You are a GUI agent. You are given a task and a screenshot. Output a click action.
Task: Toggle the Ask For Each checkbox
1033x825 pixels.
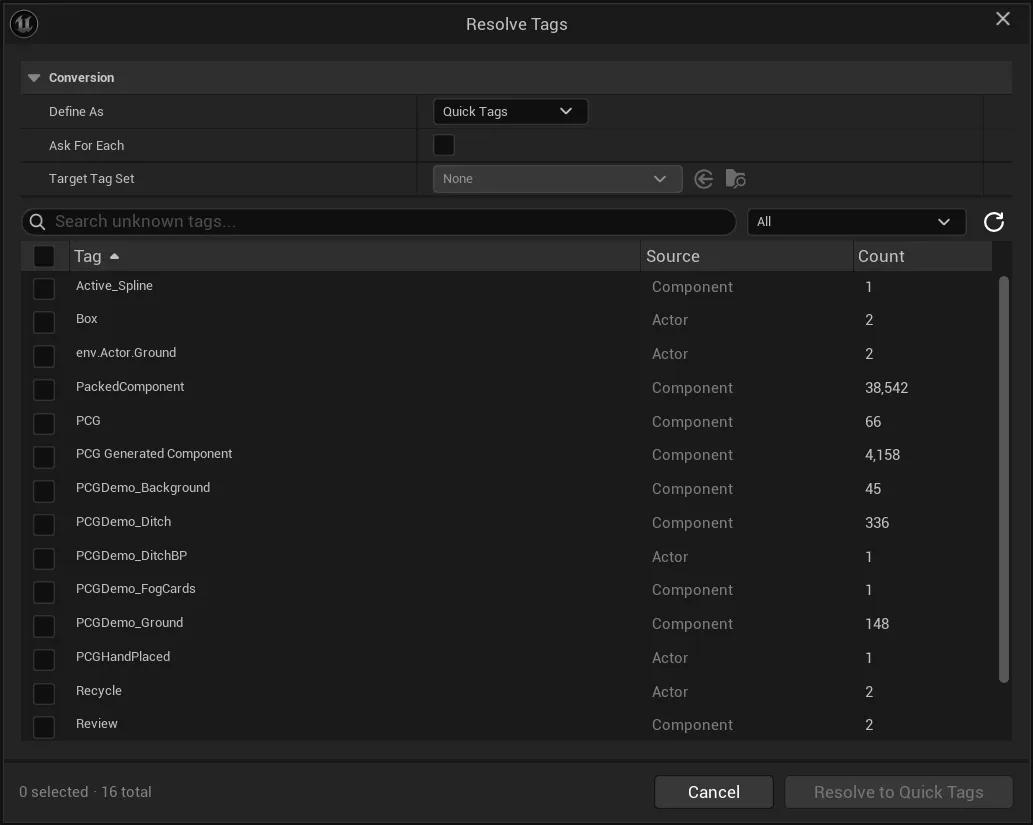[444, 145]
